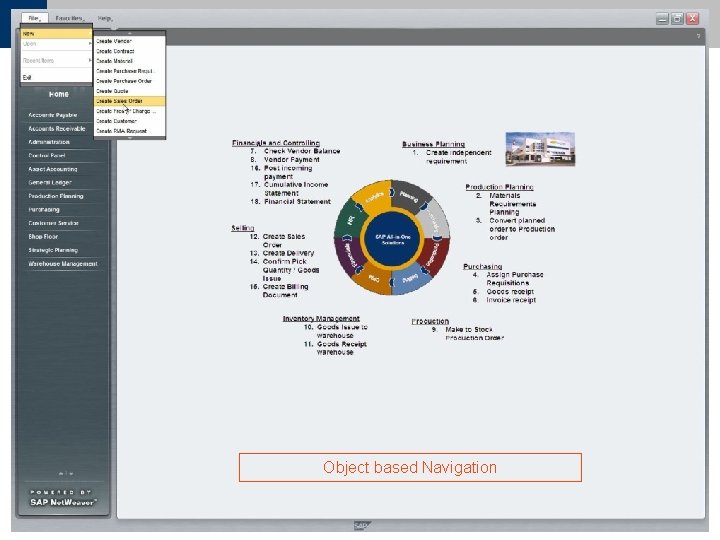Select Create Contract in the submenu
This screenshot has height=540, width=720.
129,51
